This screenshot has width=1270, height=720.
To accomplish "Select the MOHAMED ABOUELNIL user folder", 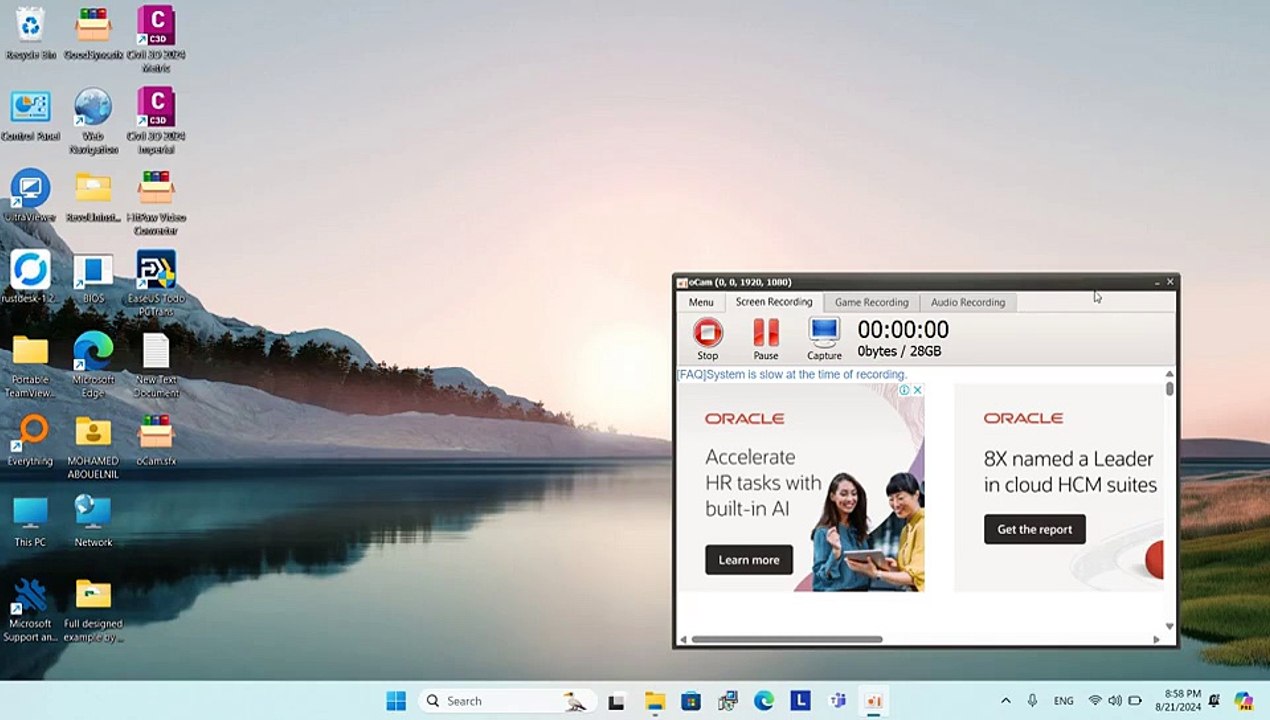I will point(93,447).
